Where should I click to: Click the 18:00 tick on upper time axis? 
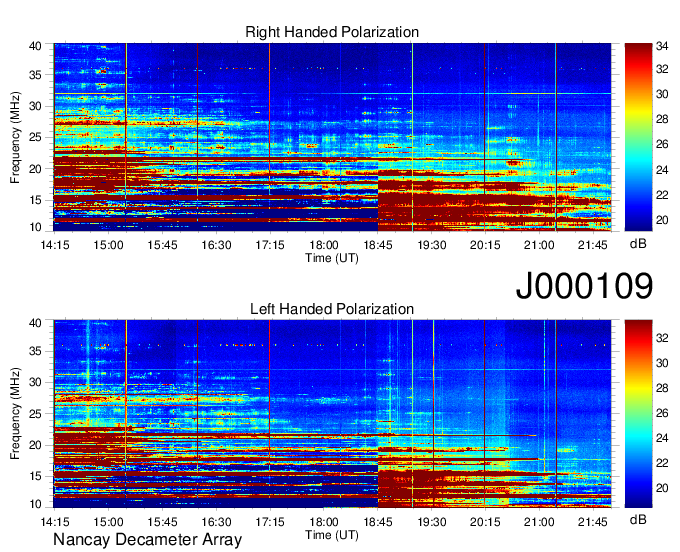click(x=324, y=245)
